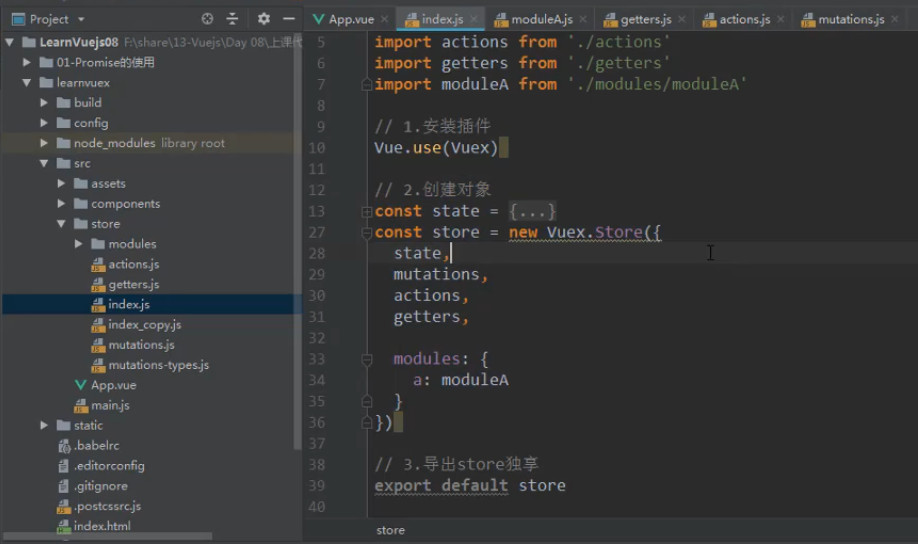Click 'a: moduleA' on line 34

coord(461,380)
